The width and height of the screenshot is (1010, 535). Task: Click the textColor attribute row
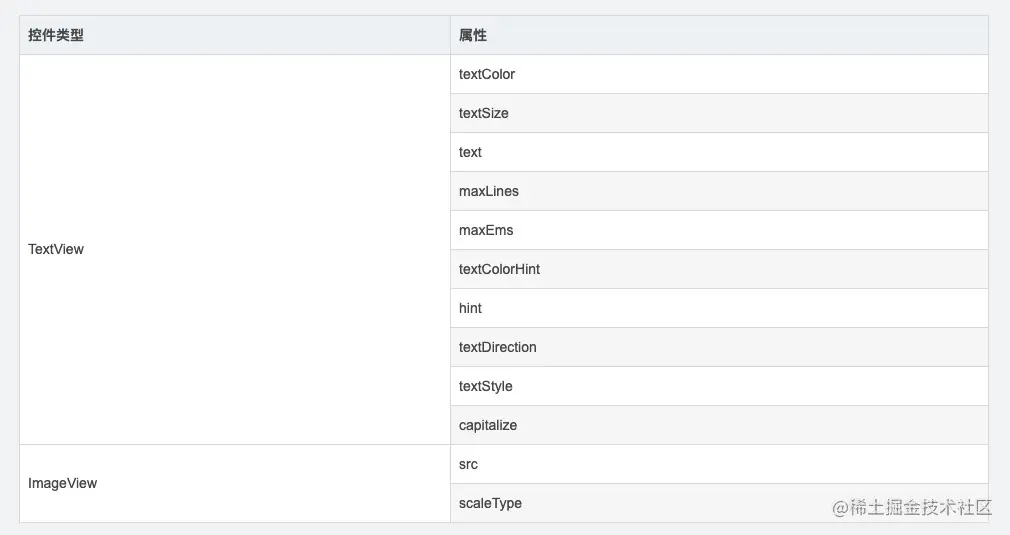[x=487, y=74]
